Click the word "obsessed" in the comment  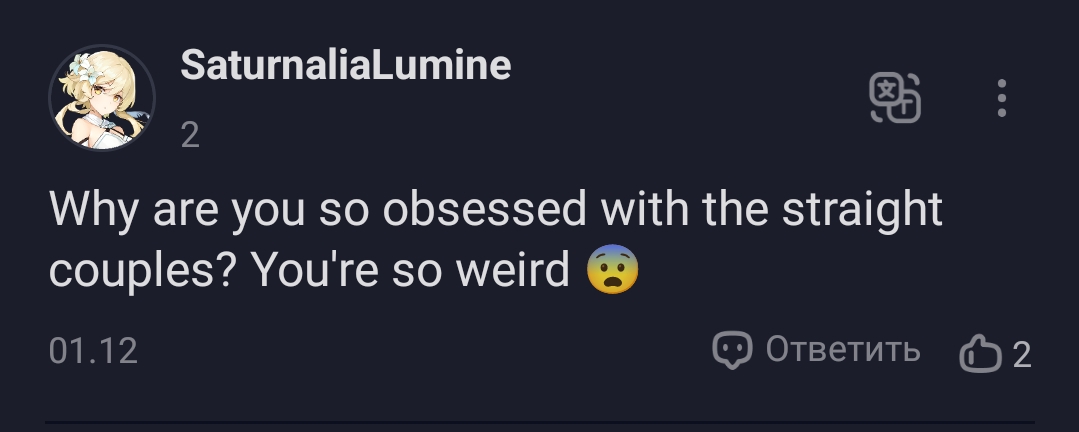[486, 210]
